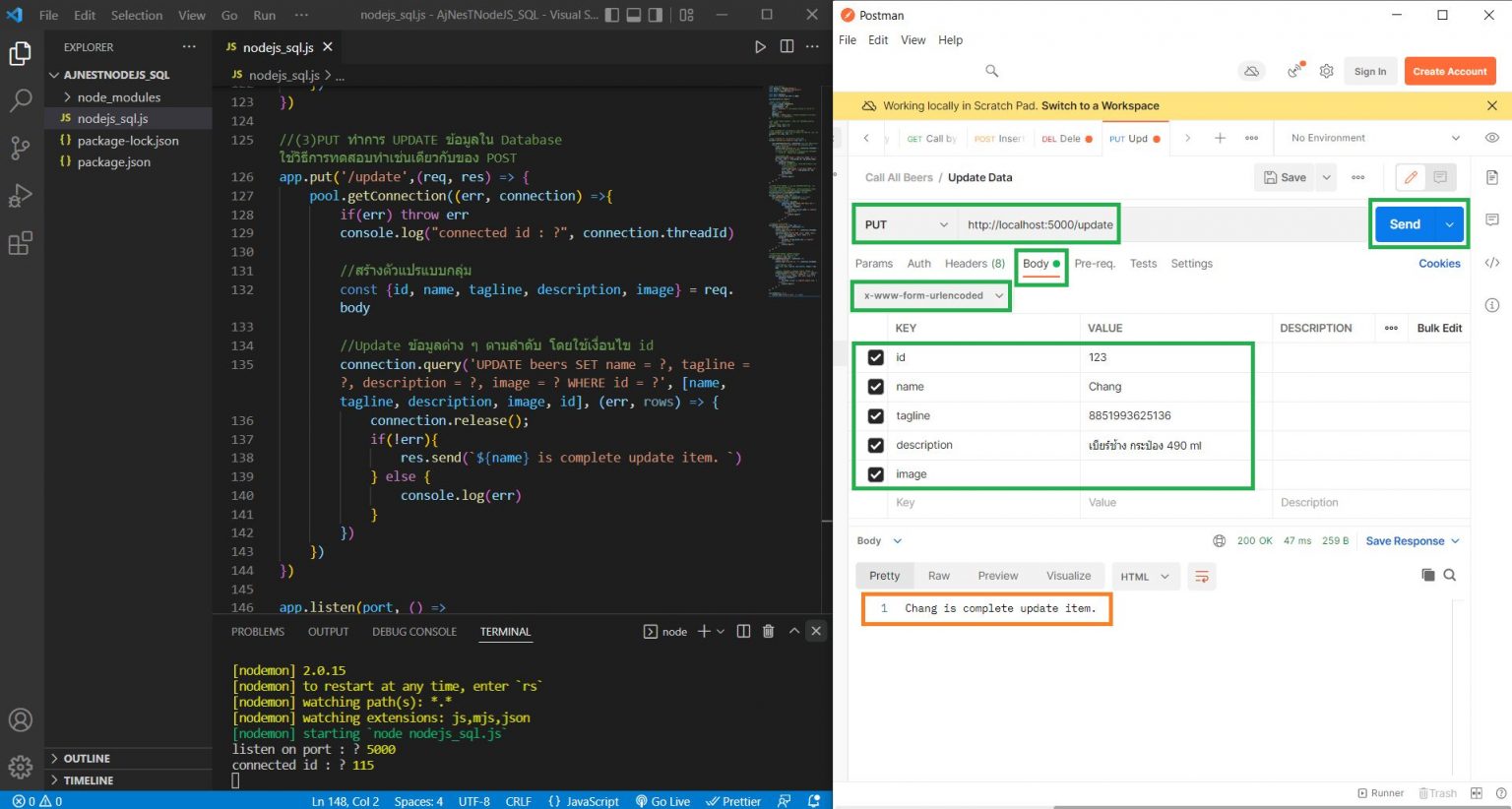Open Extensions view in VS Code sidebar
Viewport: 1512px width, 809px height.
tap(22, 243)
